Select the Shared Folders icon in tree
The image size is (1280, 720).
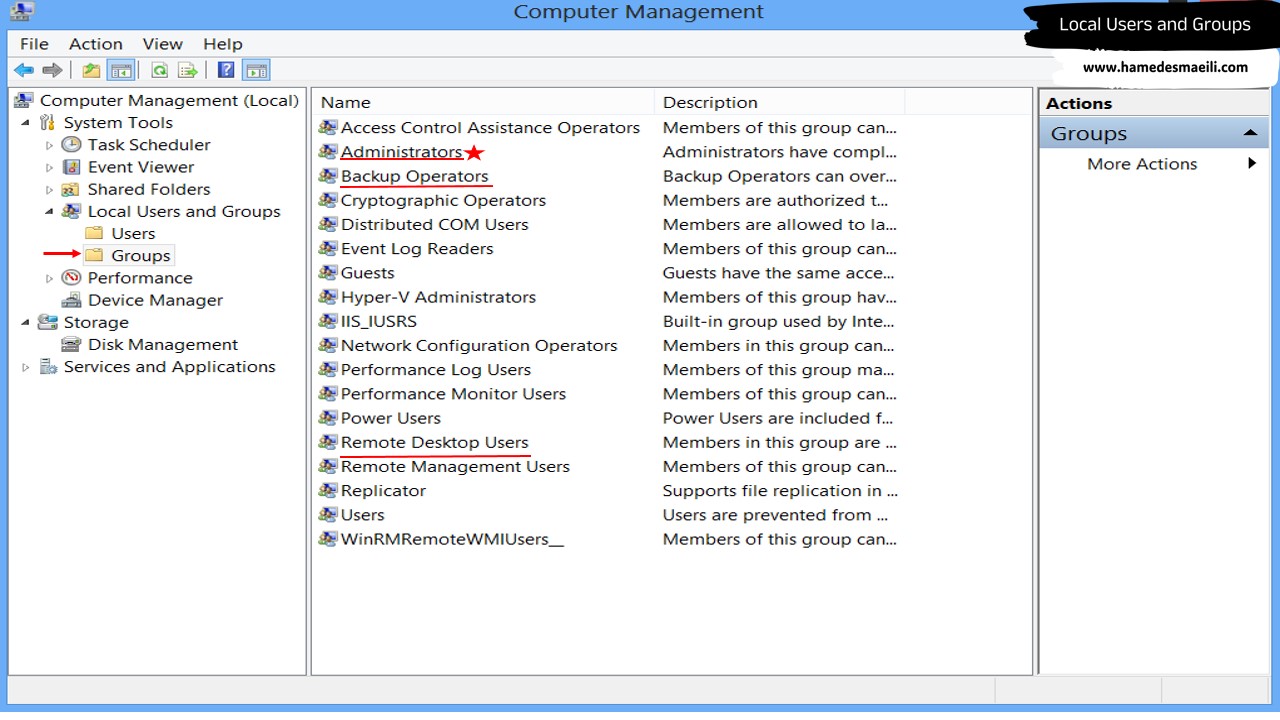71,189
